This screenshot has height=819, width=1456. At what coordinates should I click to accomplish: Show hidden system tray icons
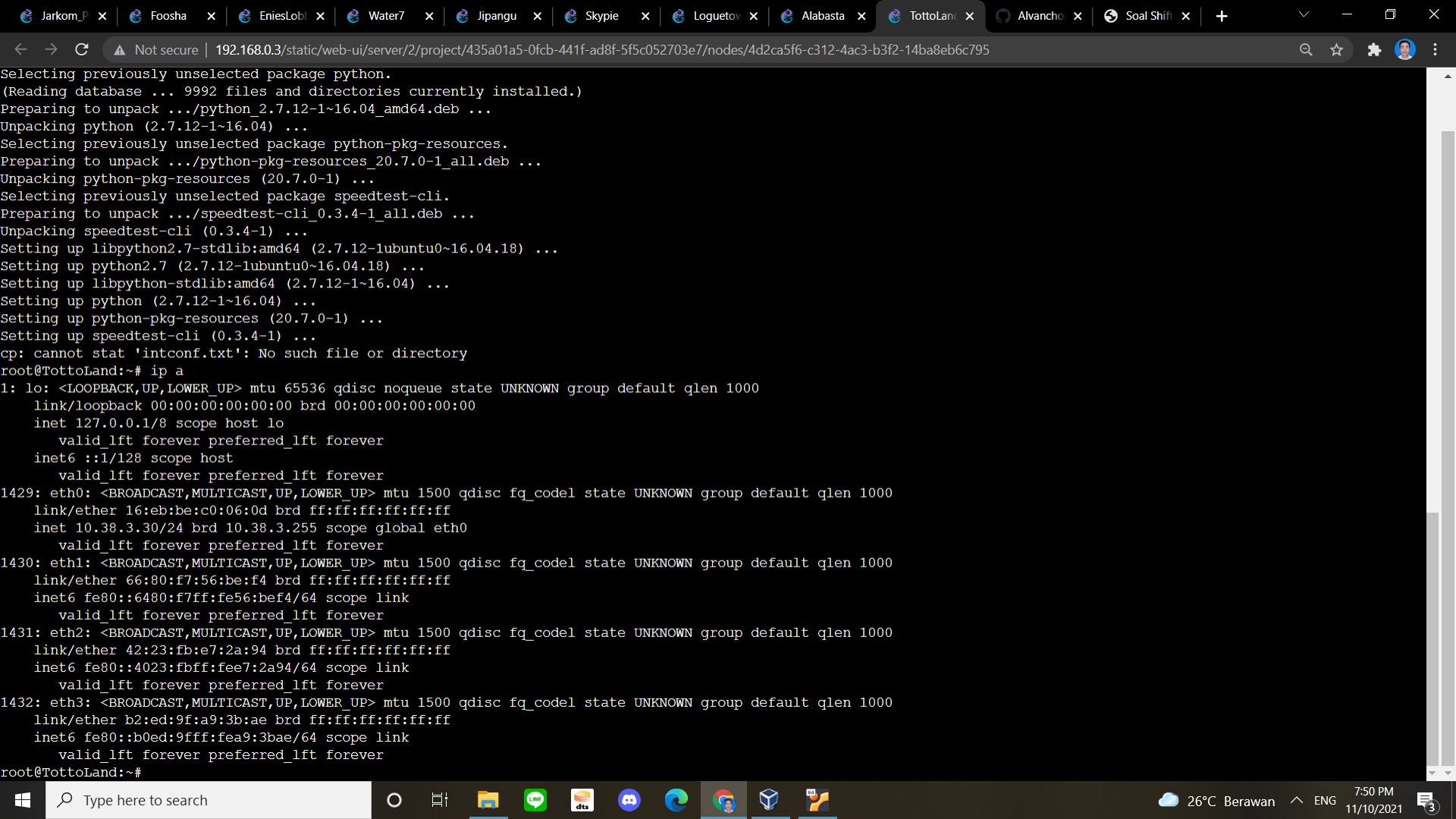coord(1297,801)
